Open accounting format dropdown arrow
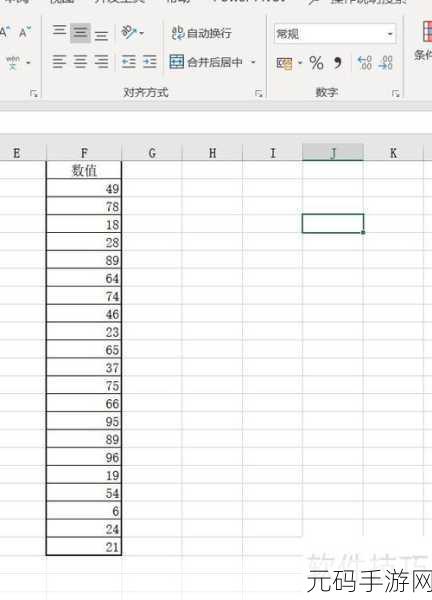The height and width of the screenshot is (600, 432). [x=300, y=63]
